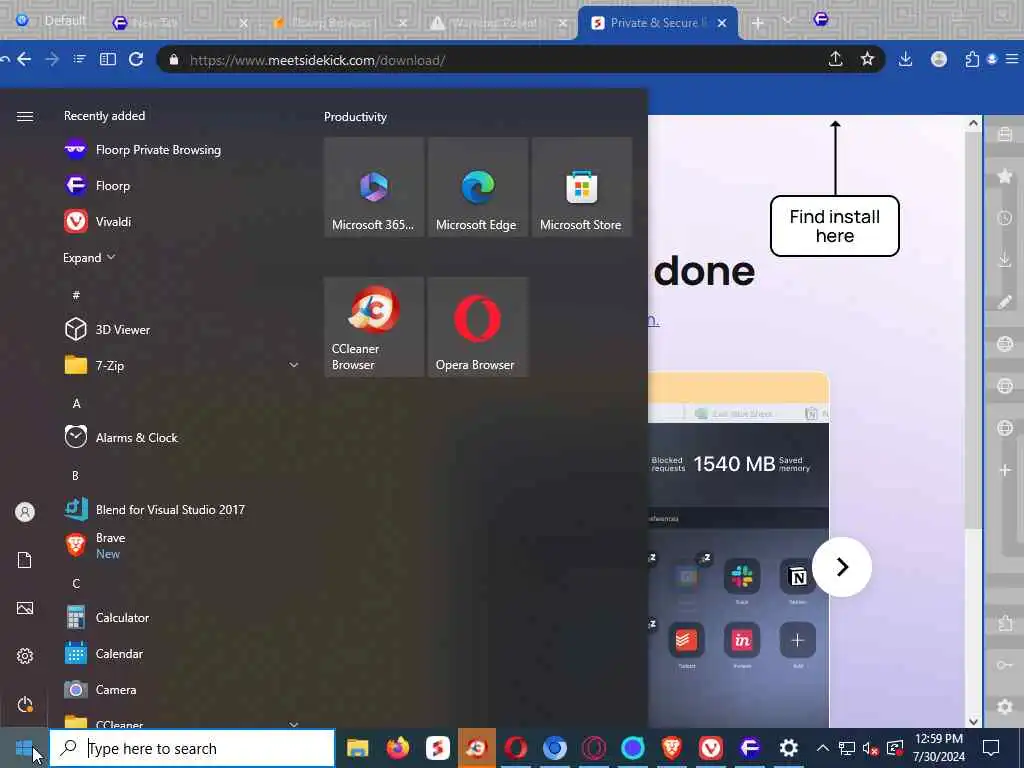Image resolution: width=1024 pixels, height=768 pixels.
Task: Open Add-ons puzzle icon in side panel
Action: [1005, 623]
